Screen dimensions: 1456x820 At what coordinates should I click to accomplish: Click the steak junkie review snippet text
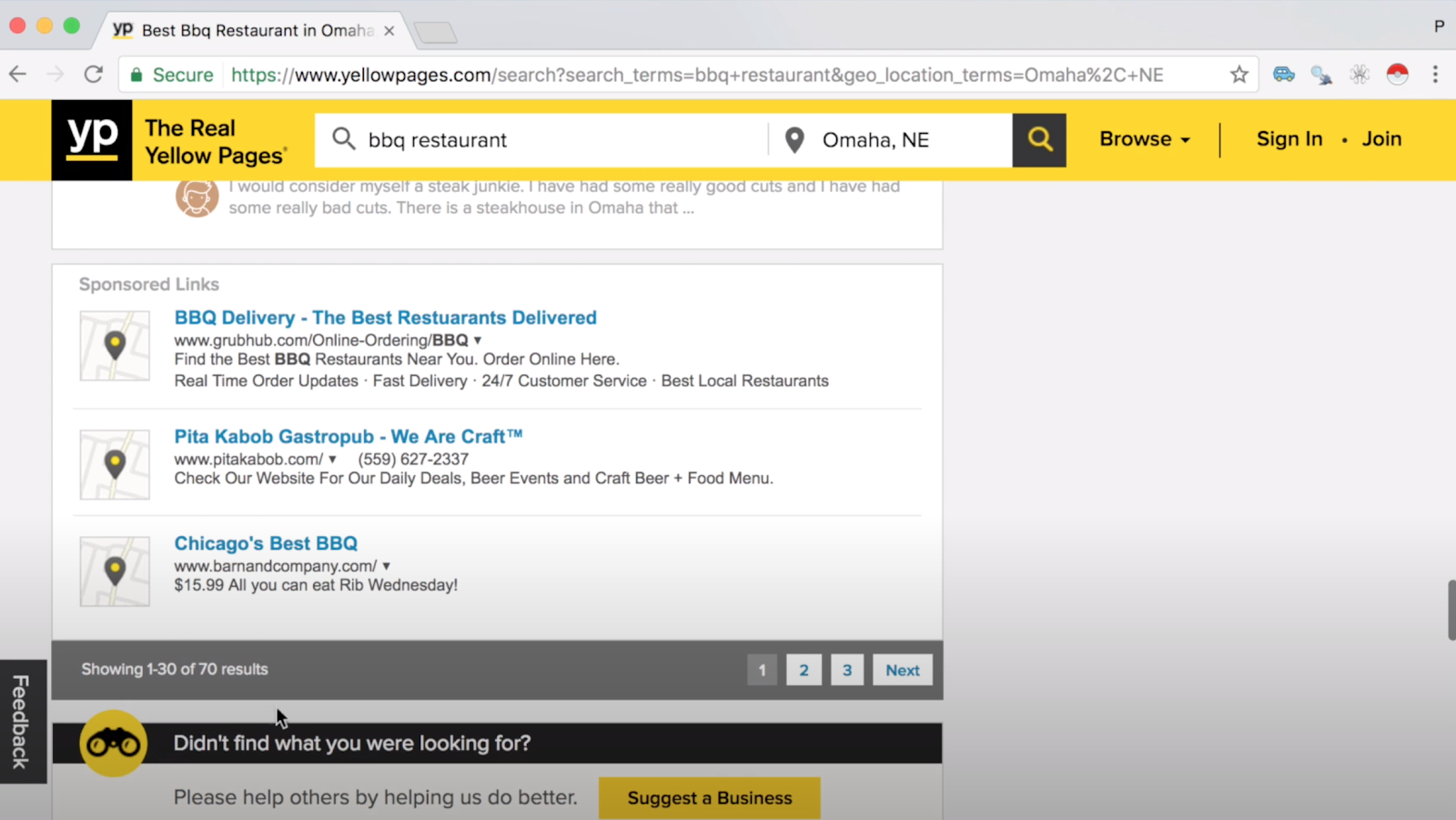coord(564,197)
